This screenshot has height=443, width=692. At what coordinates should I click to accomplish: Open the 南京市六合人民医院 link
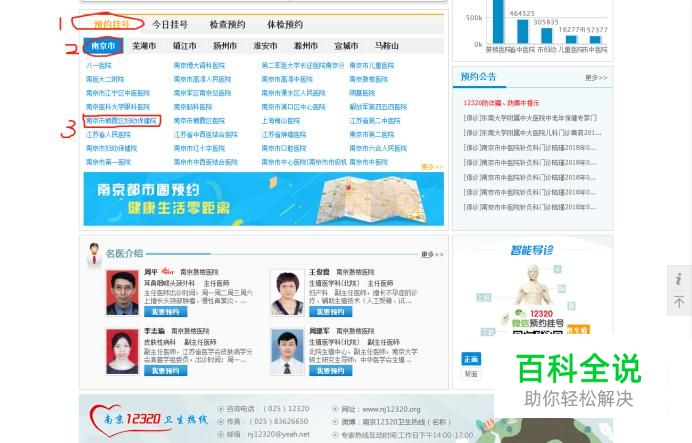[x=378, y=148]
